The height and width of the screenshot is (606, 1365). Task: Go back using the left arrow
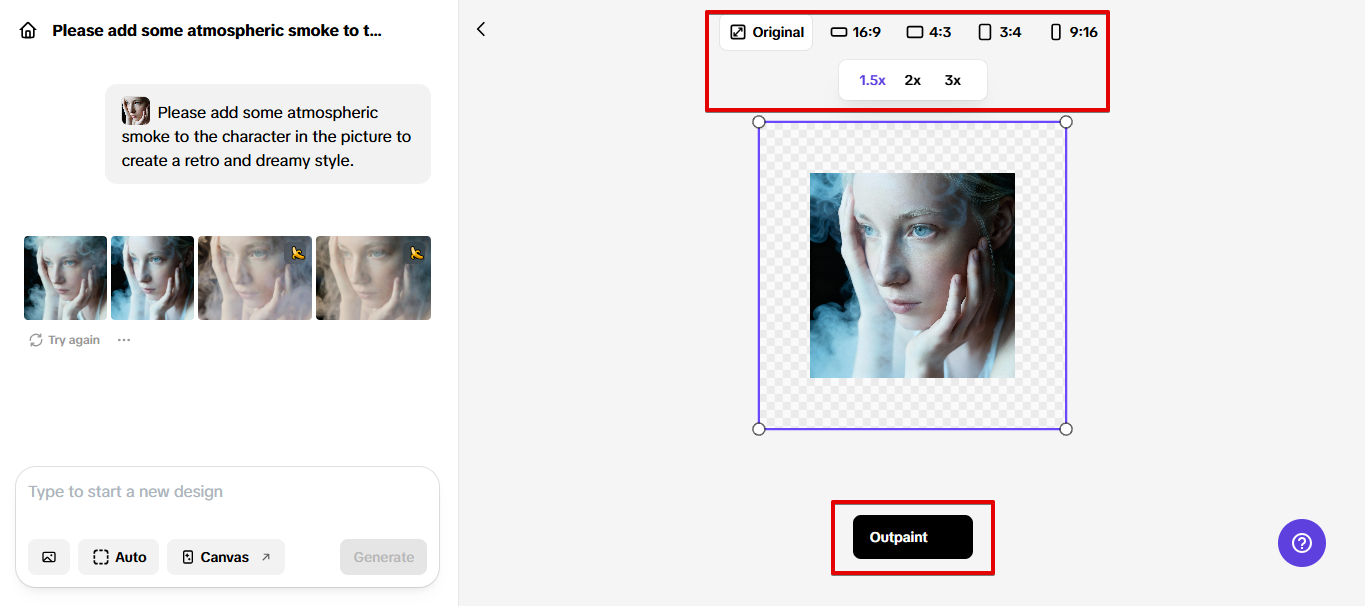point(481,29)
